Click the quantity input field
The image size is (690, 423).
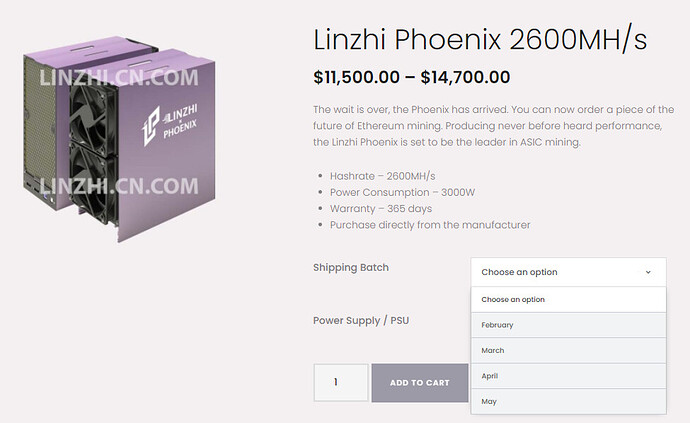pos(341,383)
